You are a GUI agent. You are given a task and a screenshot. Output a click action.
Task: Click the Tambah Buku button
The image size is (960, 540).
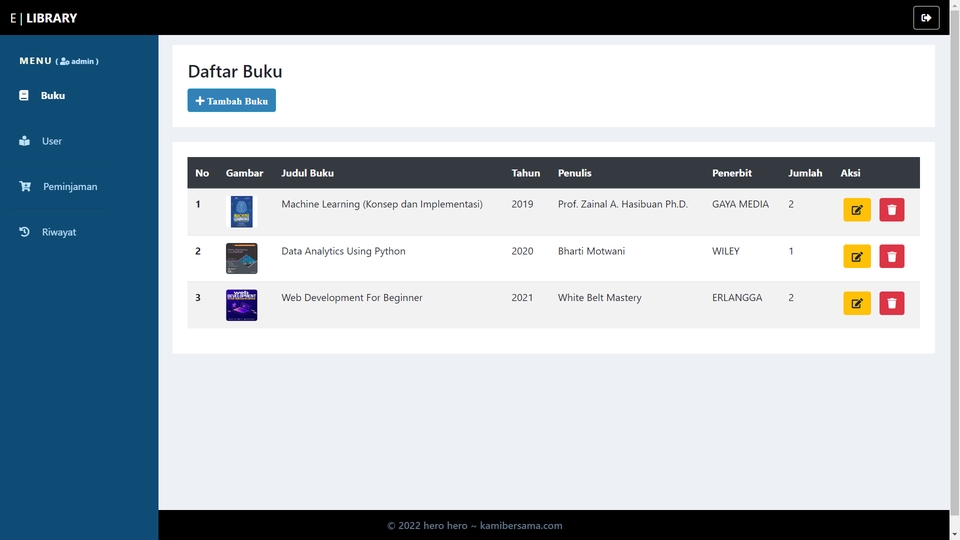point(231,100)
